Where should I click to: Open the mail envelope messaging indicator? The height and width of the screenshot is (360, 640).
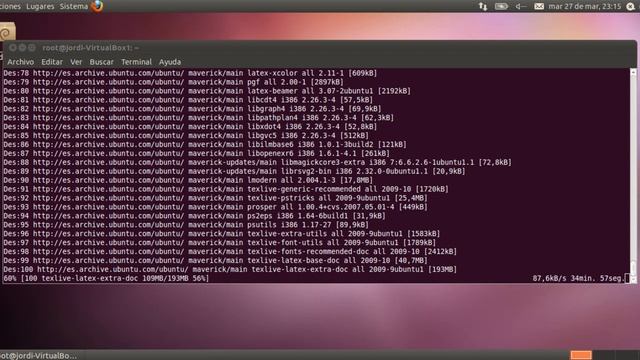tap(539, 6)
